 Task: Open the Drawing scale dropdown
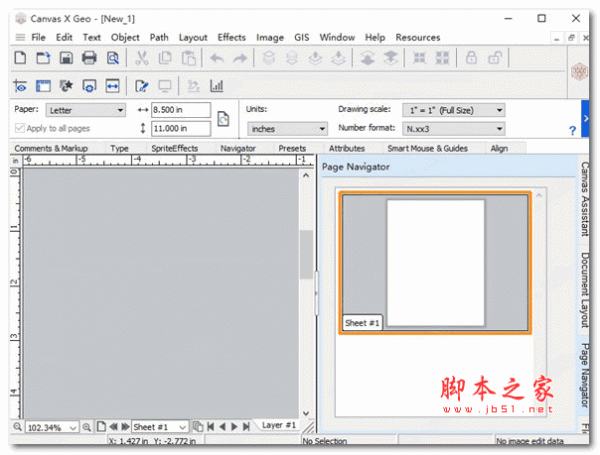coord(453,110)
